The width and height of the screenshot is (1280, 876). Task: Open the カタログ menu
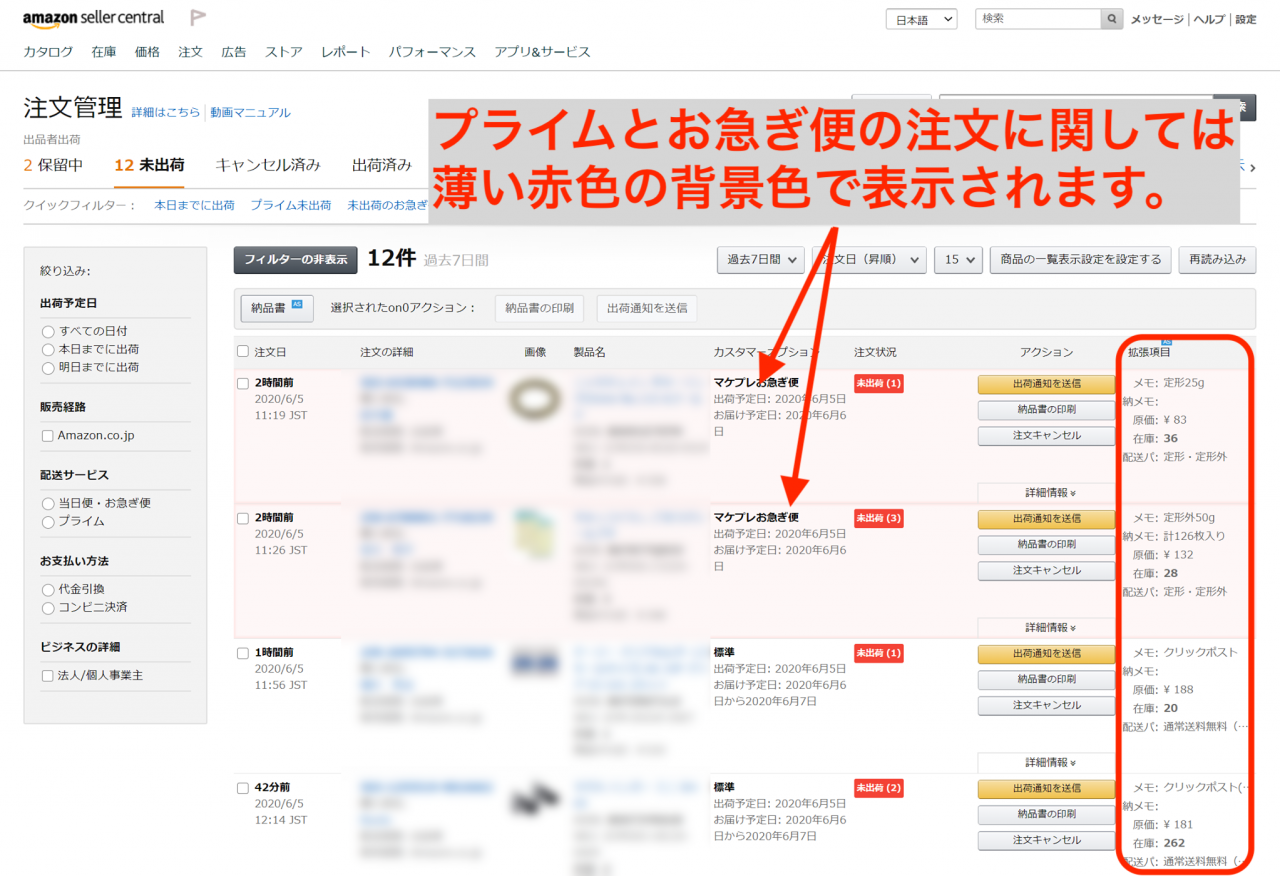click(48, 52)
